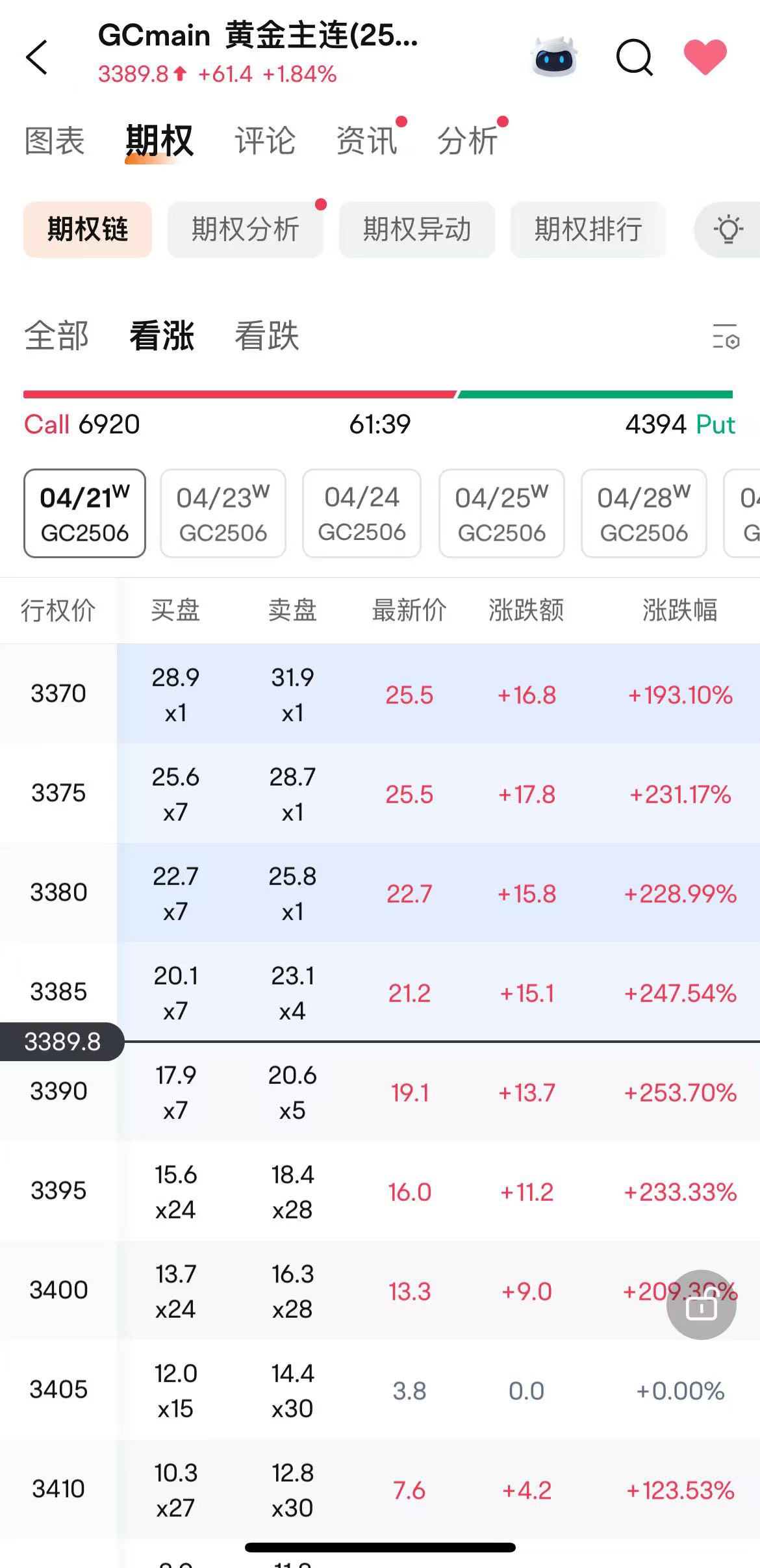The width and height of the screenshot is (760, 1568).
Task: Open the lightbulb tips button
Action: coord(728,229)
